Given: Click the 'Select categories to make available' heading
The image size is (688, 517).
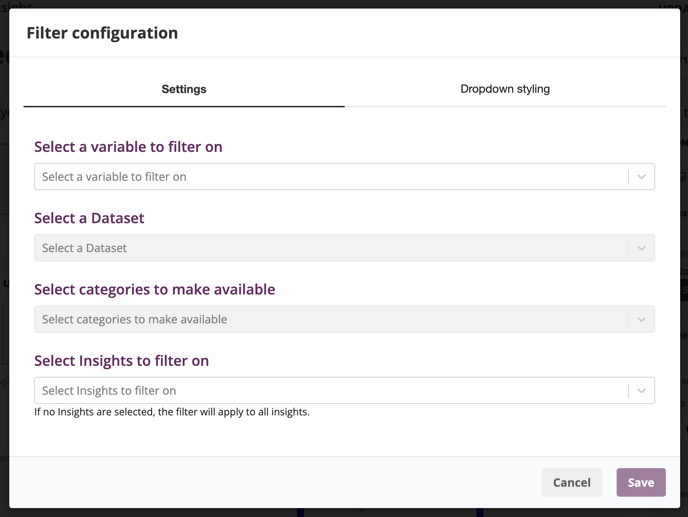Looking at the screenshot, I should [x=154, y=290].
